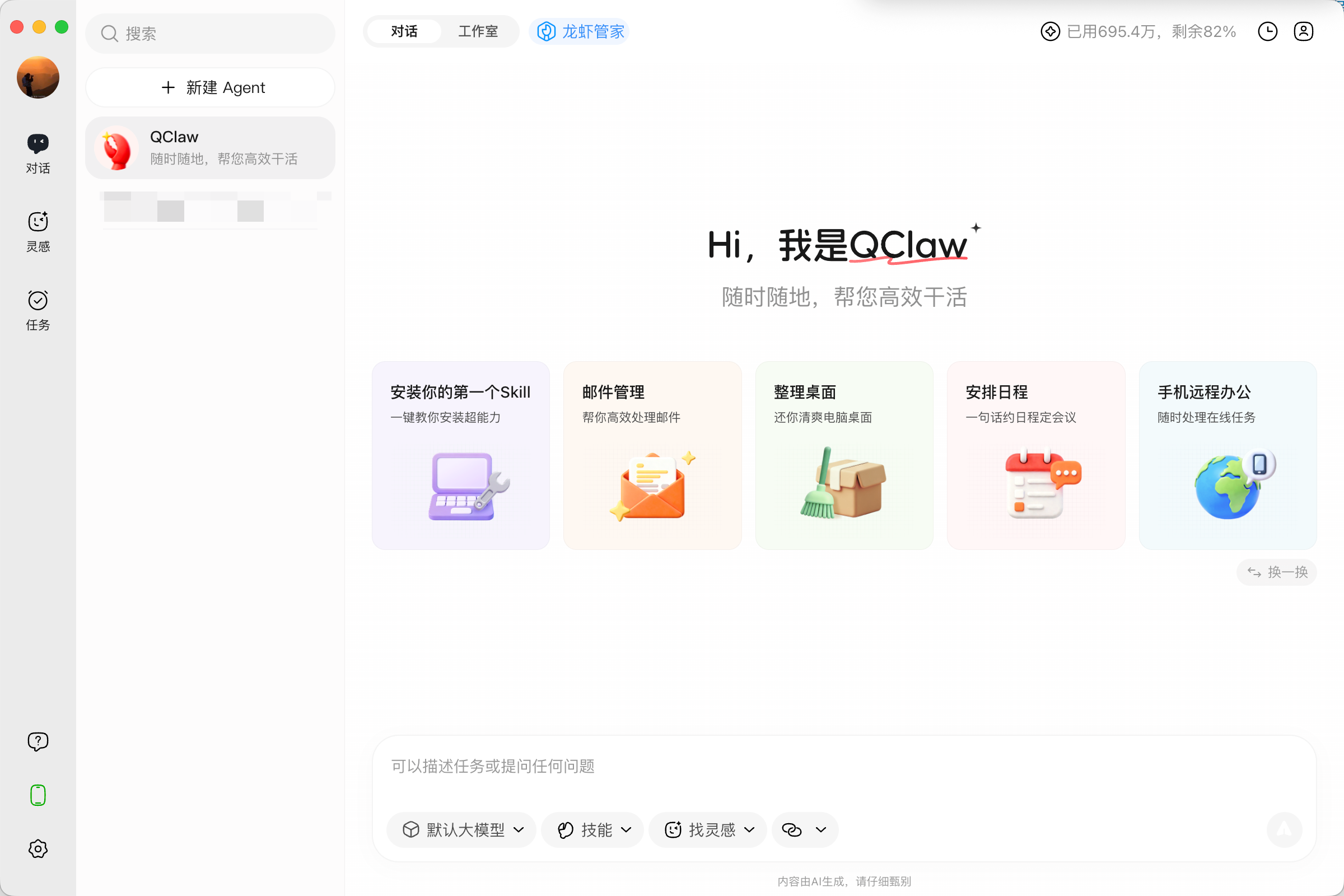Expand the 找灵感 dropdown
Screen dimensions: 1344x896
[x=708, y=830]
